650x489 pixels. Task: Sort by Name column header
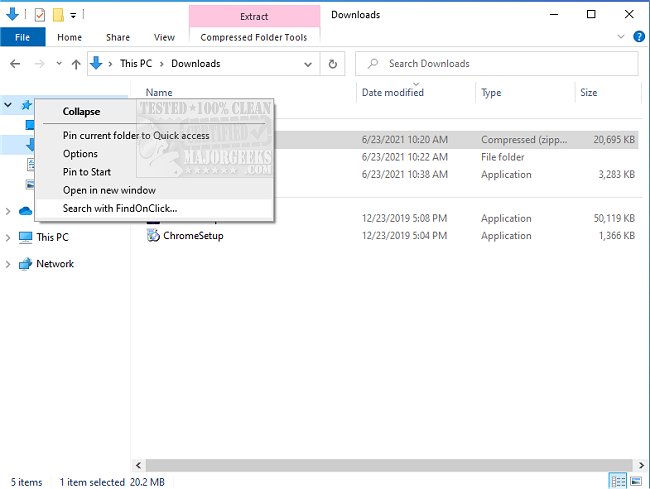click(x=159, y=92)
